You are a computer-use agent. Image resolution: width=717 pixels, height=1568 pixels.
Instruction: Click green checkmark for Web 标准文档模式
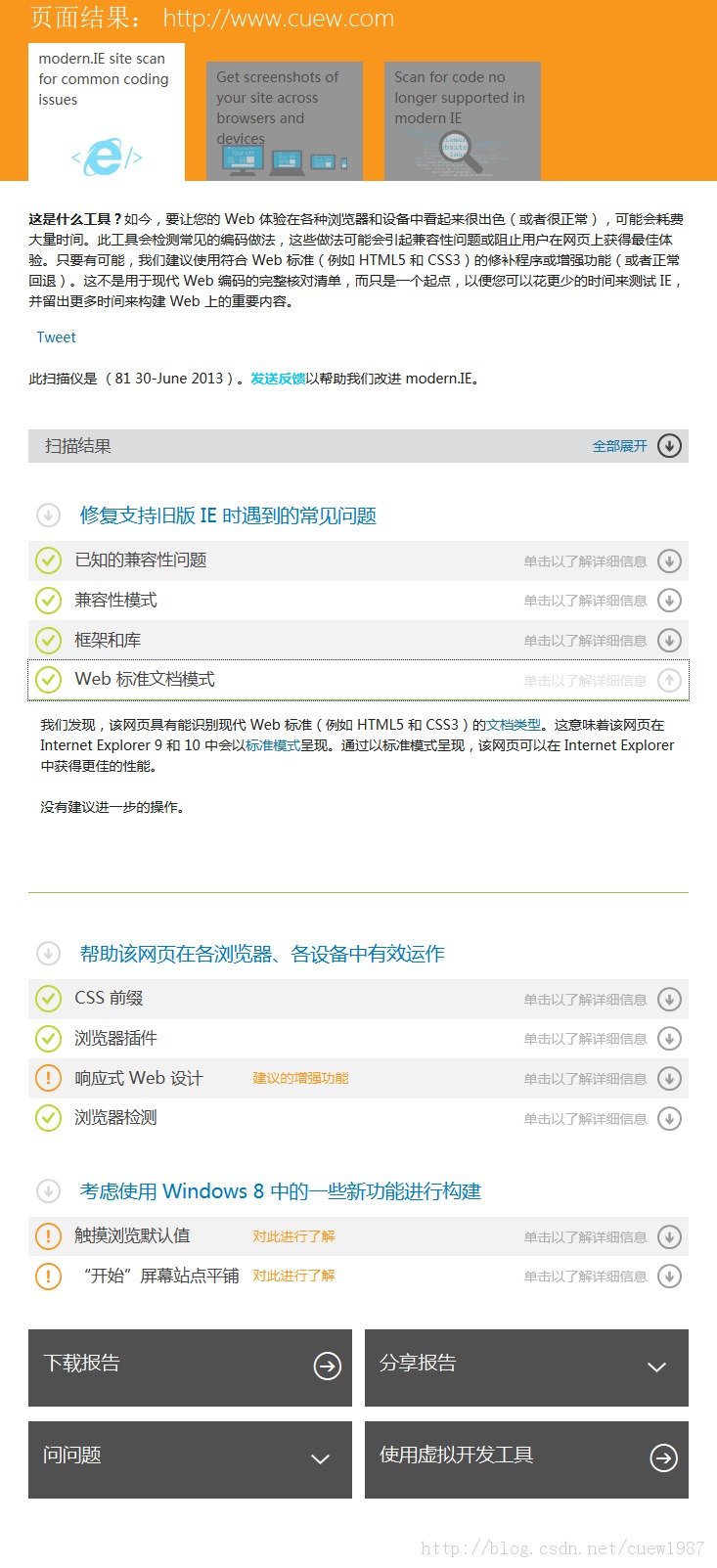tap(48, 680)
